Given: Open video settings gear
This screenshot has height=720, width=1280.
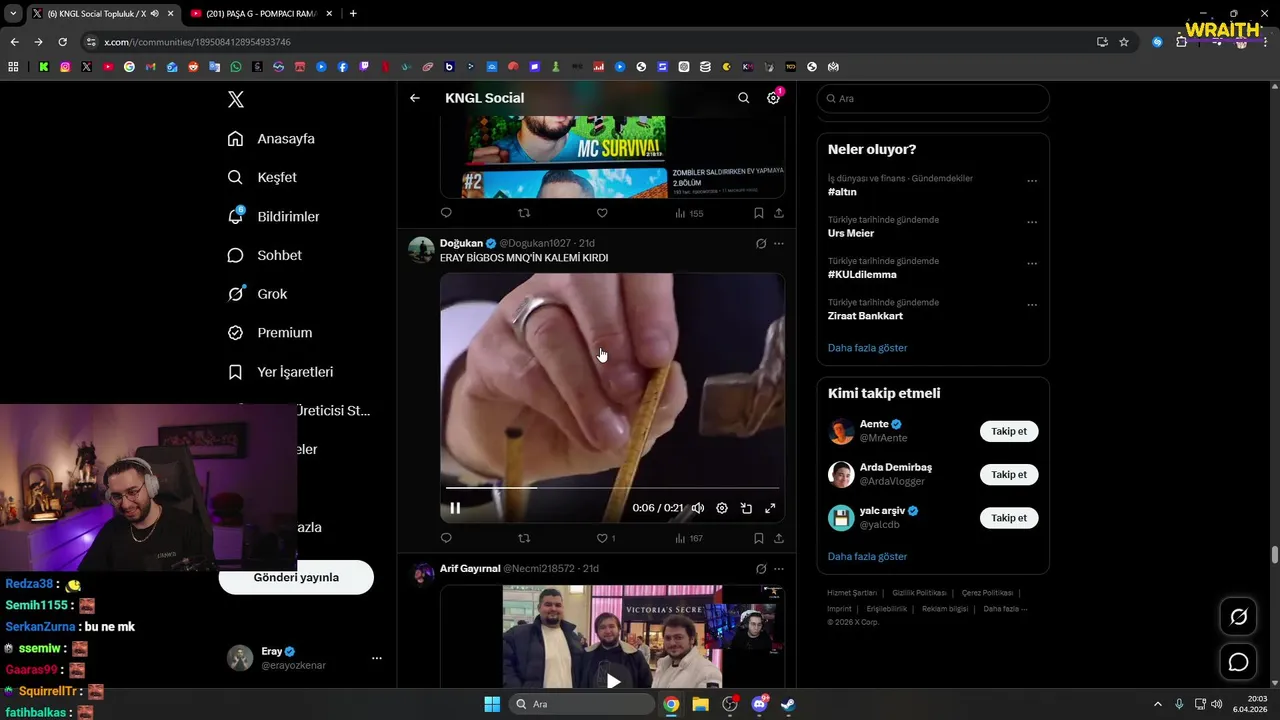Looking at the screenshot, I should pyautogui.click(x=722, y=508).
